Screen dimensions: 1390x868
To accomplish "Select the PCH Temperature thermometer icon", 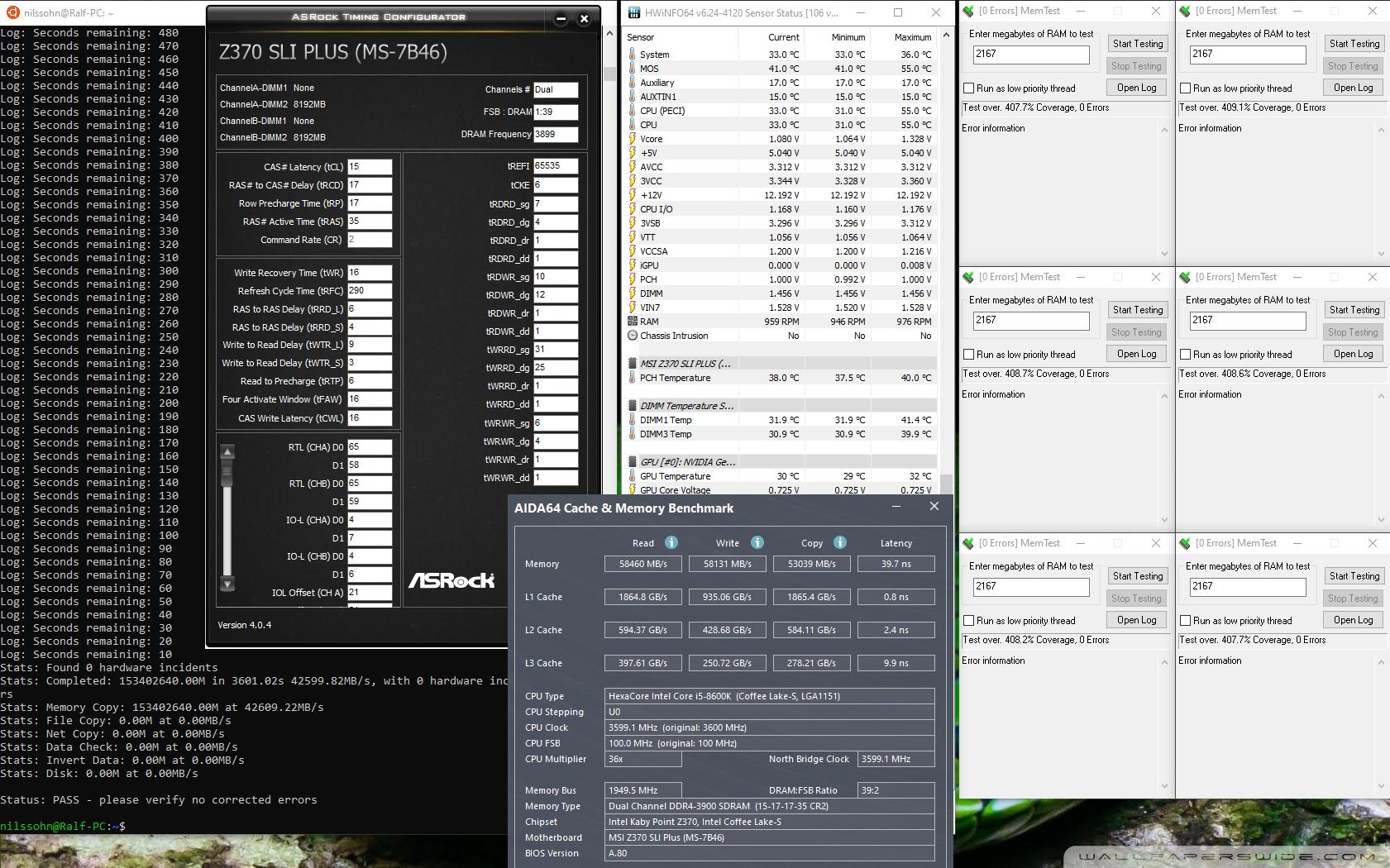I will pos(633,378).
